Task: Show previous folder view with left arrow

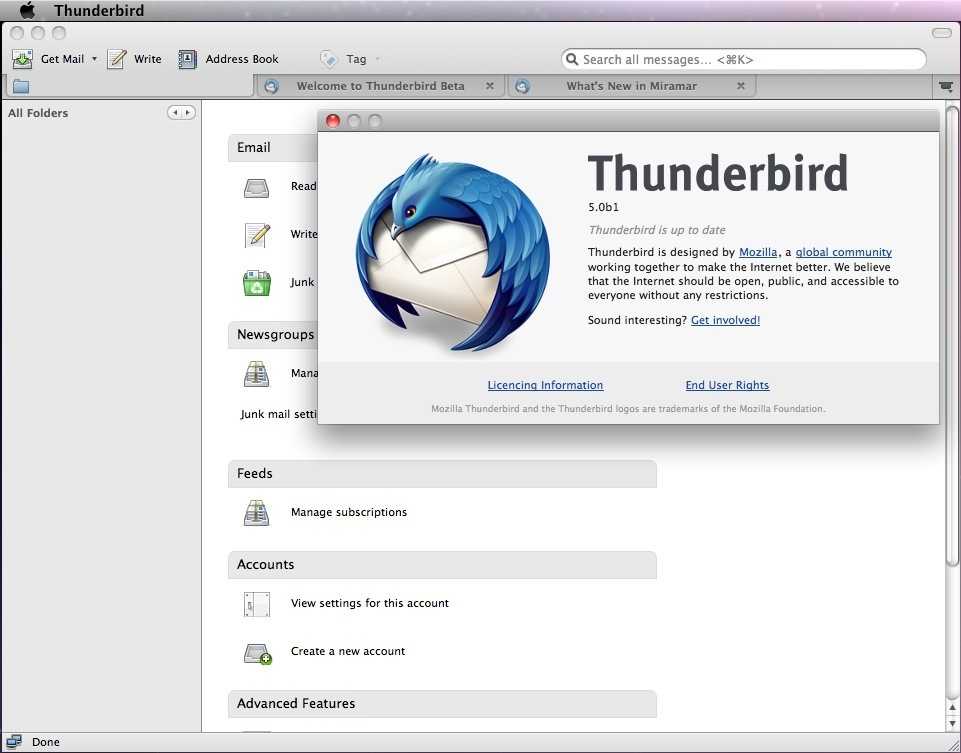Action: click(175, 113)
